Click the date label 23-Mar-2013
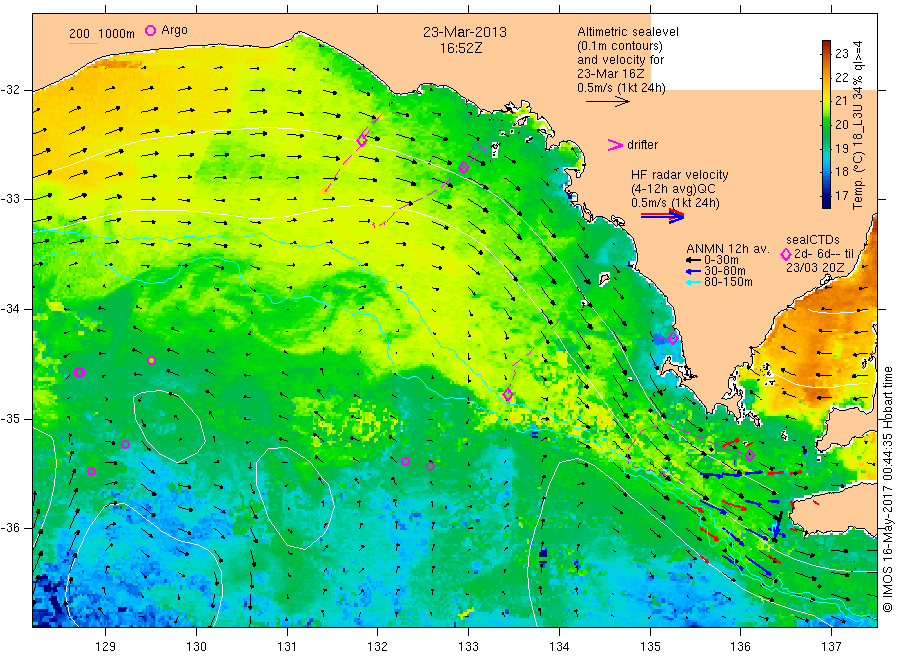Screen dimensions: 900x660 point(465,33)
